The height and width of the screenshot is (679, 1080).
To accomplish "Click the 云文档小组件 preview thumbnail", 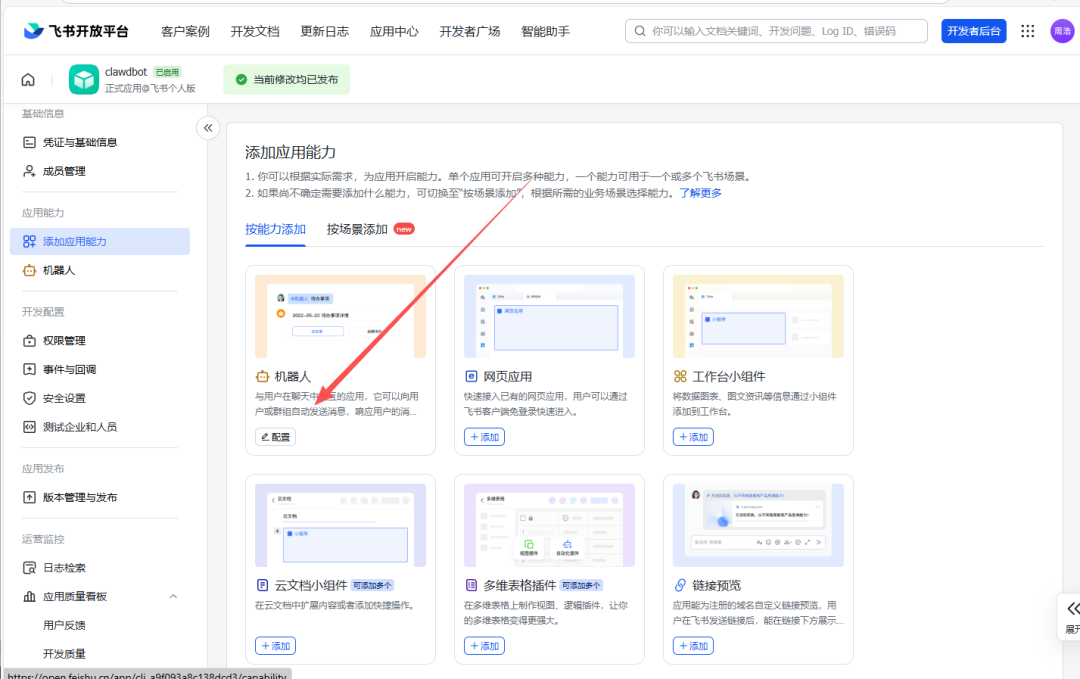I will (340, 525).
